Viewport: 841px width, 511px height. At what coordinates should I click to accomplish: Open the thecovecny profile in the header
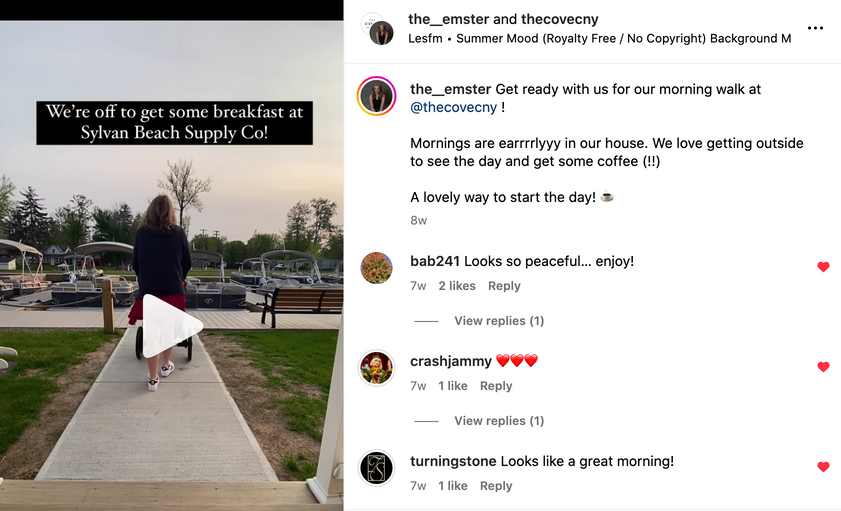click(559, 19)
